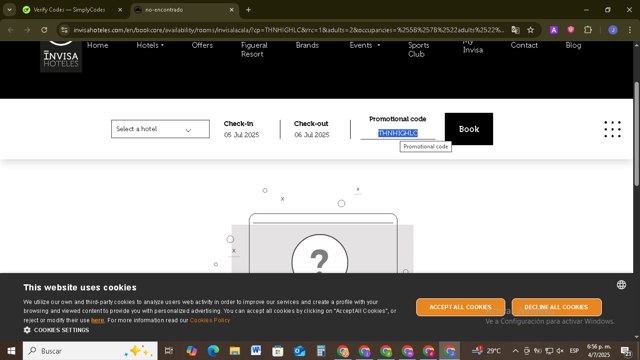Click Decline All Cookies

pyautogui.click(x=556, y=307)
